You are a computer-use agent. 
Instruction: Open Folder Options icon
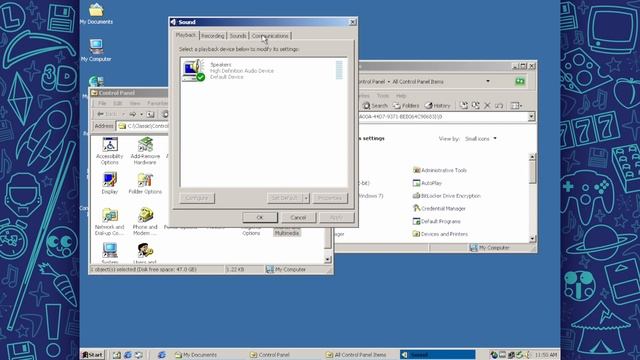pos(145,183)
